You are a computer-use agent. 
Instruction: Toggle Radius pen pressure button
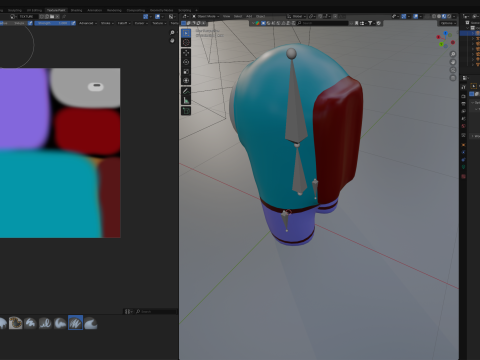point(30,23)
